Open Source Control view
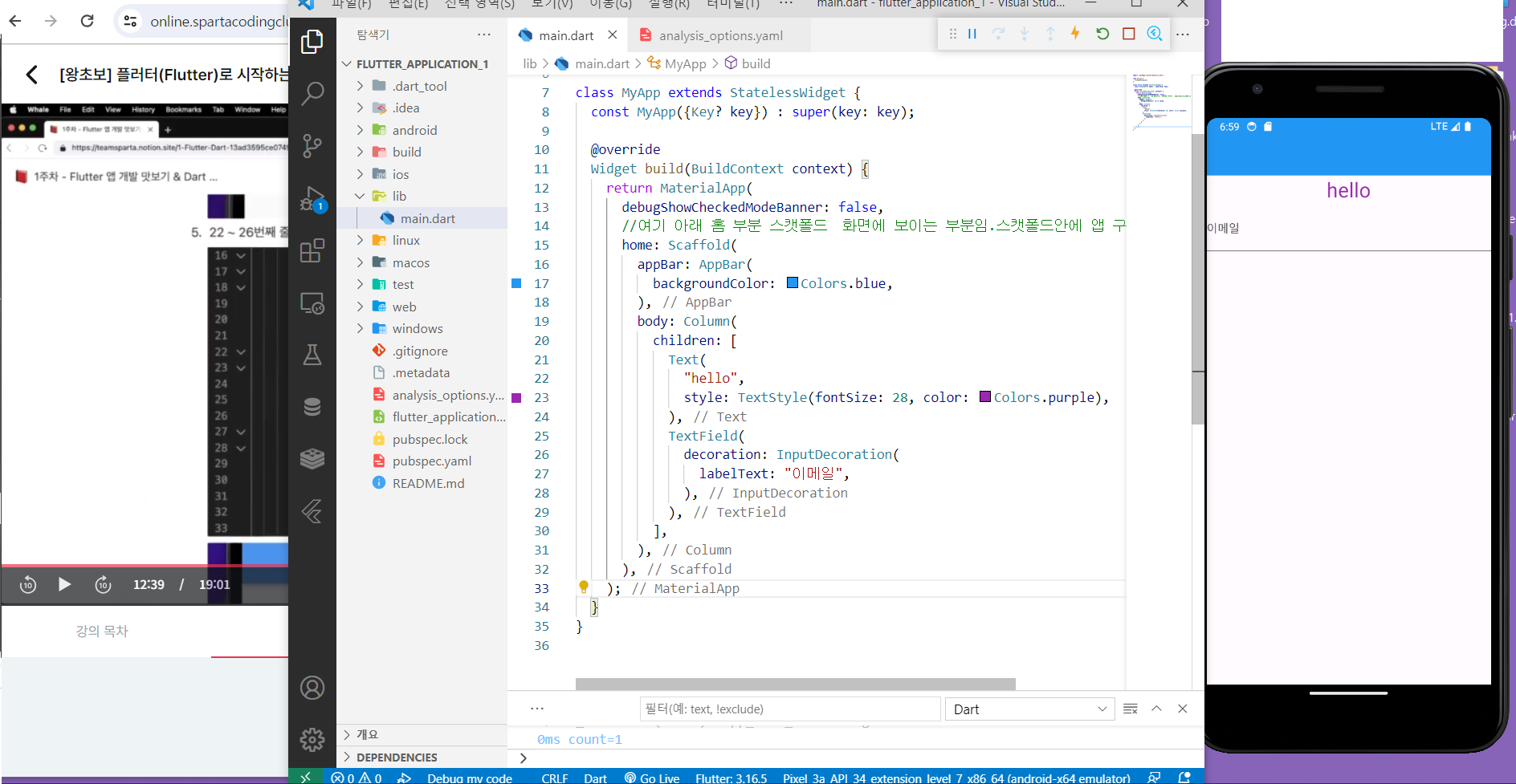1516x784 pixels. [312, 146]
